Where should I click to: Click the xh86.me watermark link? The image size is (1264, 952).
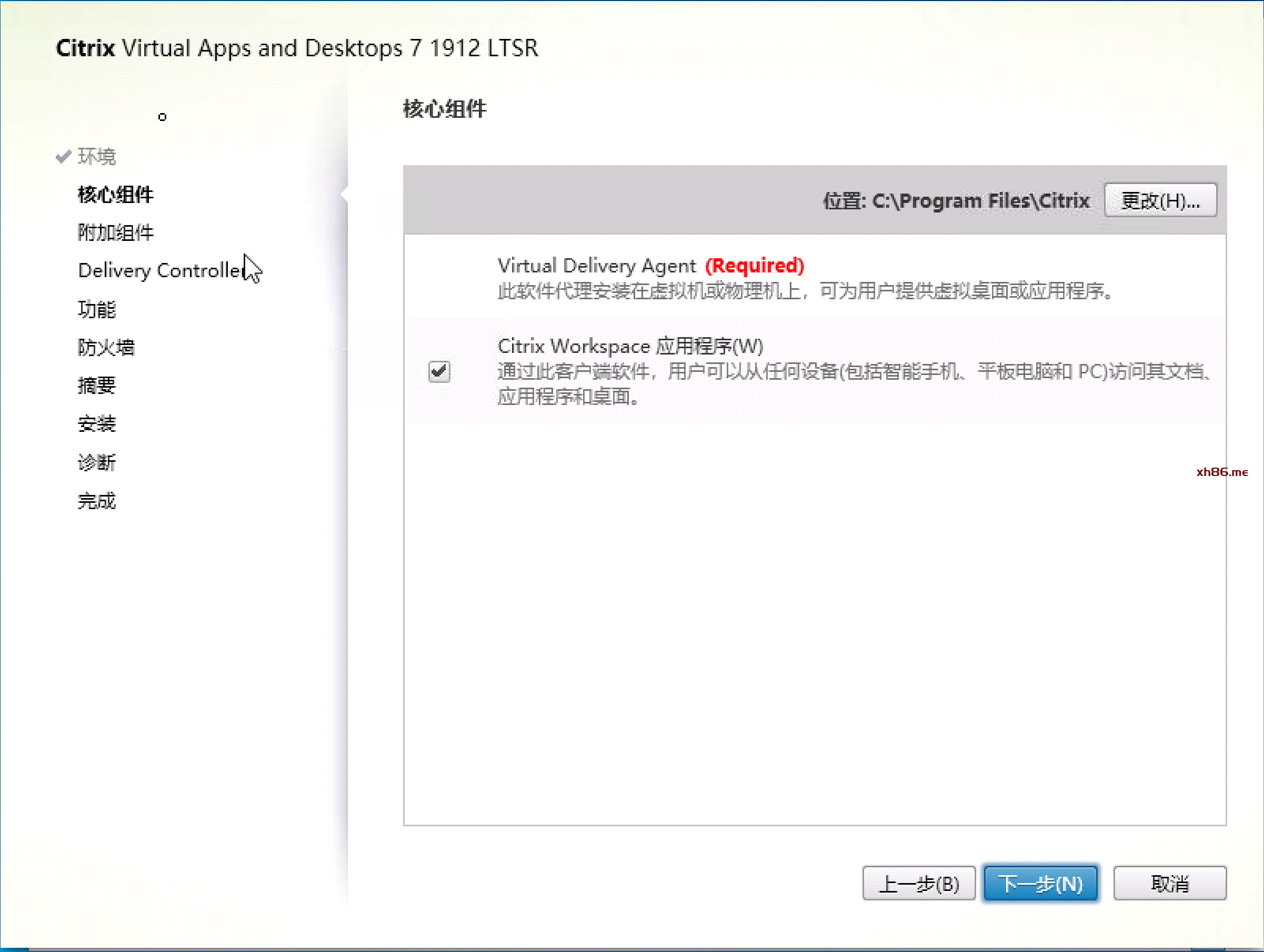pos(1222,472)
